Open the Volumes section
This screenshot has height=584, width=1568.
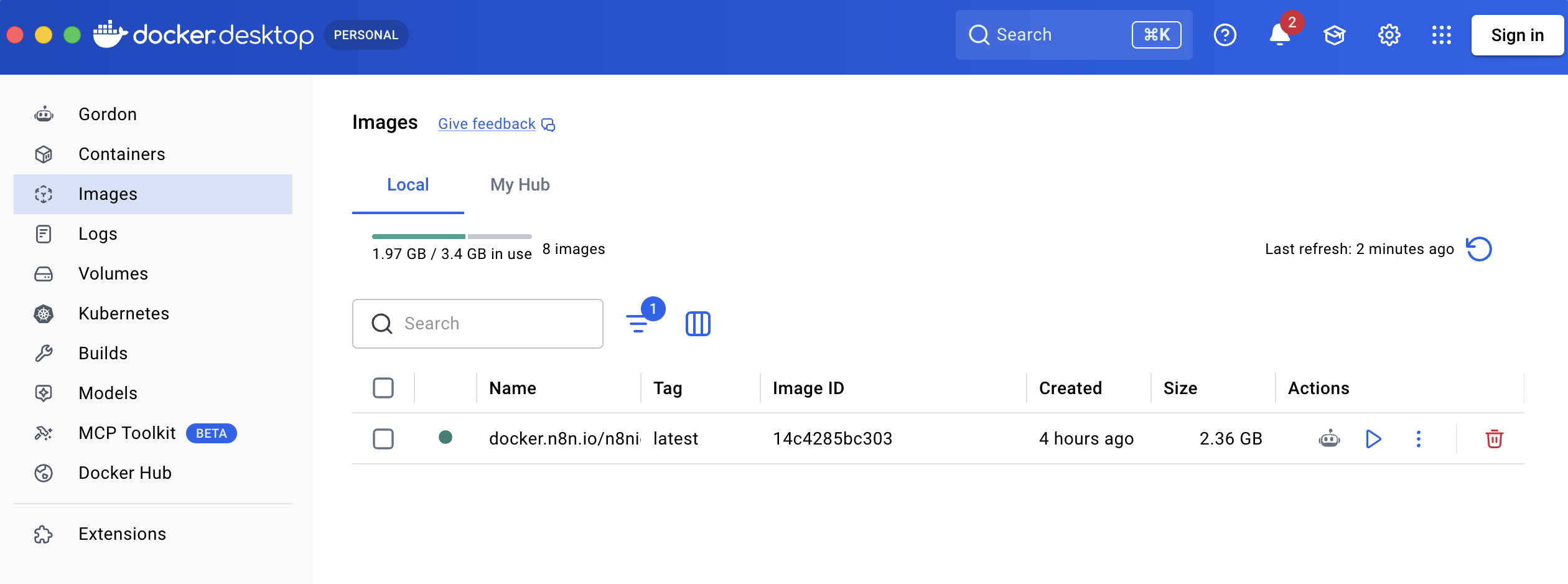tap(152, 274)
